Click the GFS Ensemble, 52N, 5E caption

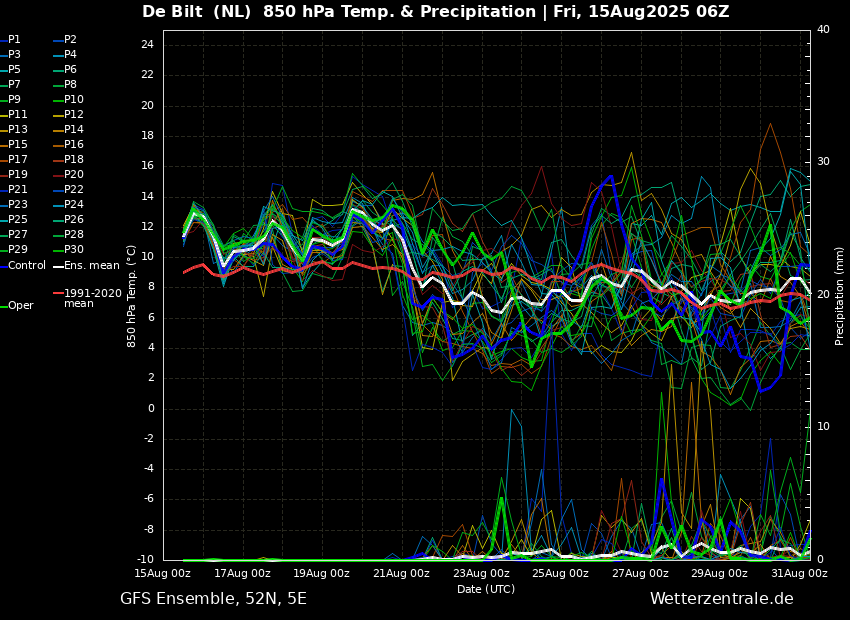pos(213,599)
